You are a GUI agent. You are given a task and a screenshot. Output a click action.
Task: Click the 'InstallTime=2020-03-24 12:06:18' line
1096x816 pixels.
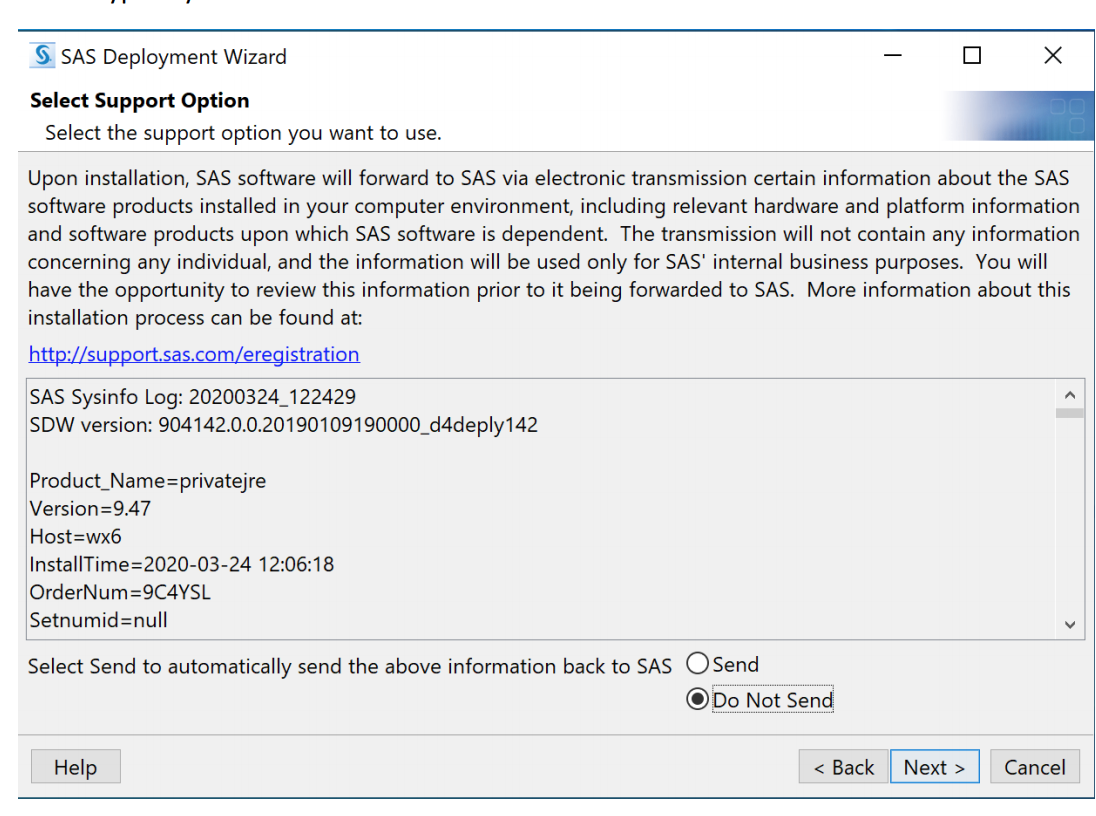(182, 564)
